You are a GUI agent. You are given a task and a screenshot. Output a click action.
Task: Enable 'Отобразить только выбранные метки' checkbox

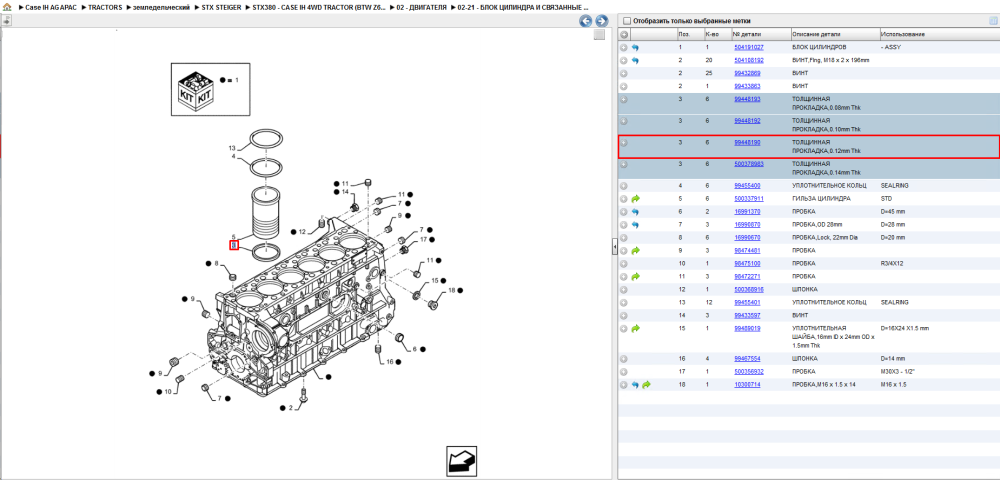click(626, 21)
